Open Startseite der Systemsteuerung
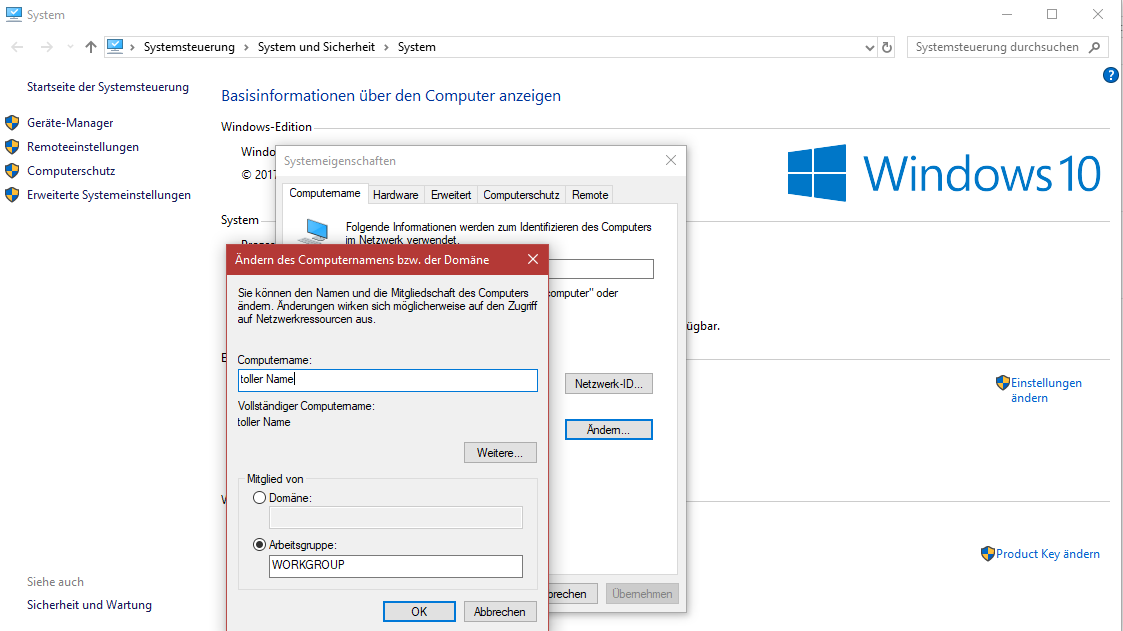The image size is (1123, 631). tap(108, 87)
